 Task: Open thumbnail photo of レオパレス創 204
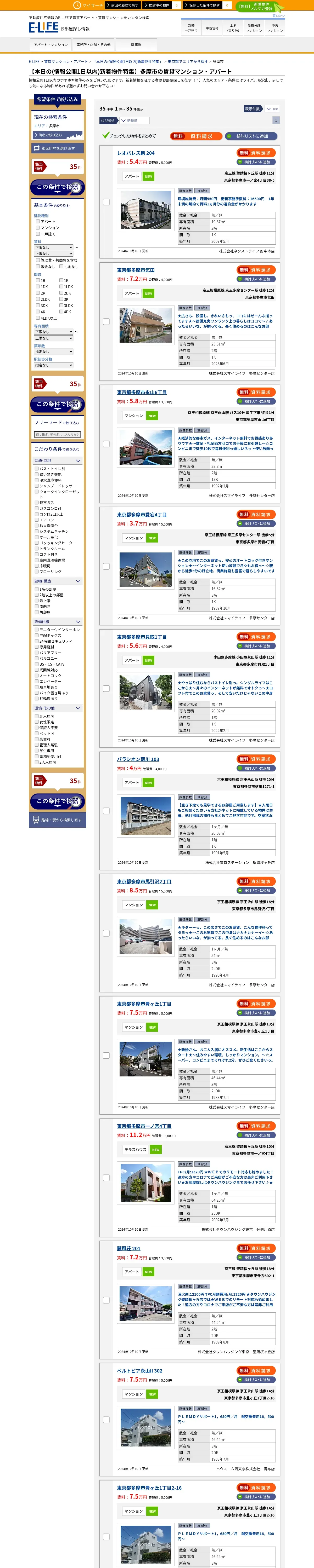click(x=145, y=211)
